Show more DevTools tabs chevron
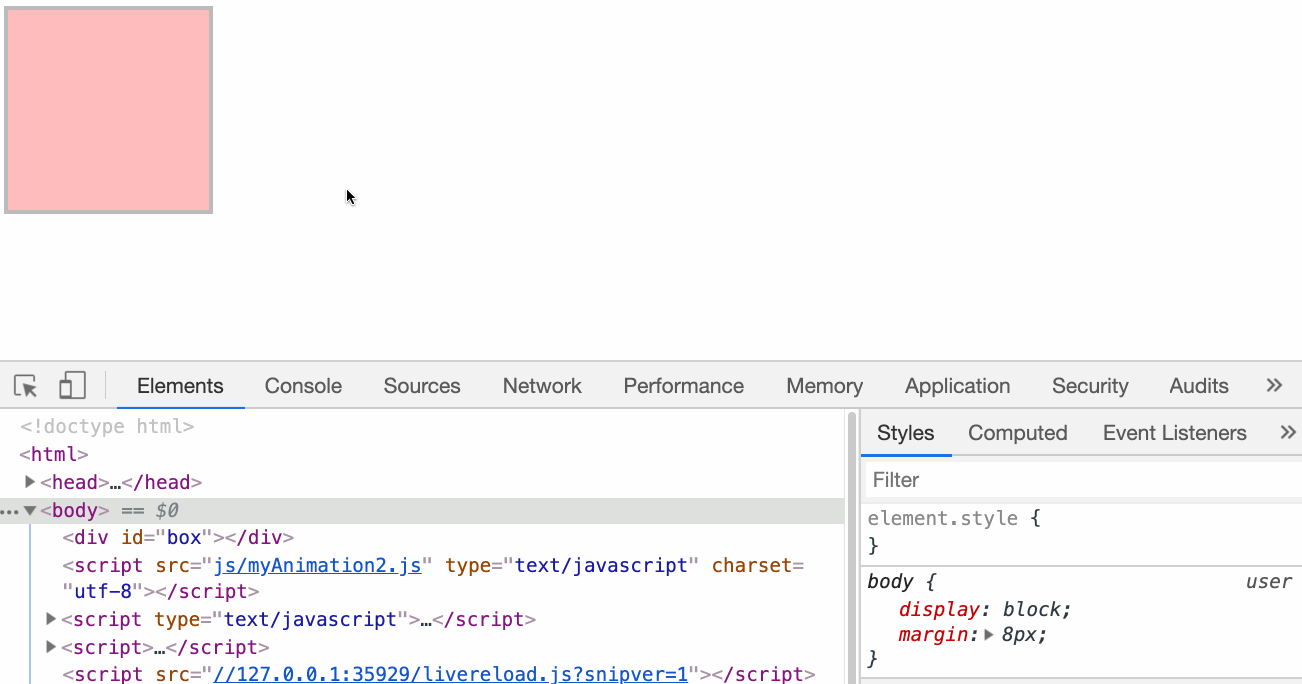 1274,386
